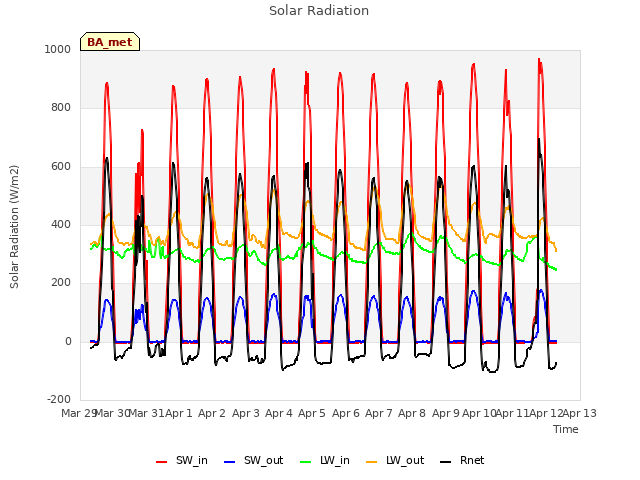Screen dimensions: 640x480
Task: Click the 0 y-axis tick label
Action: [68, 342]
